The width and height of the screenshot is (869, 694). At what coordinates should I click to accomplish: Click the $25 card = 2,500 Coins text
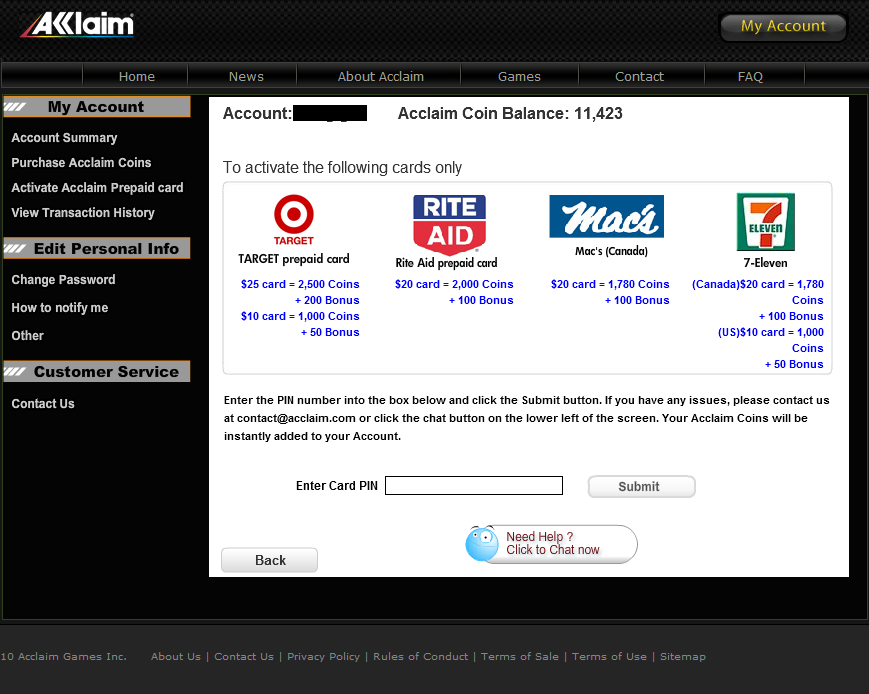pos(300,284)
